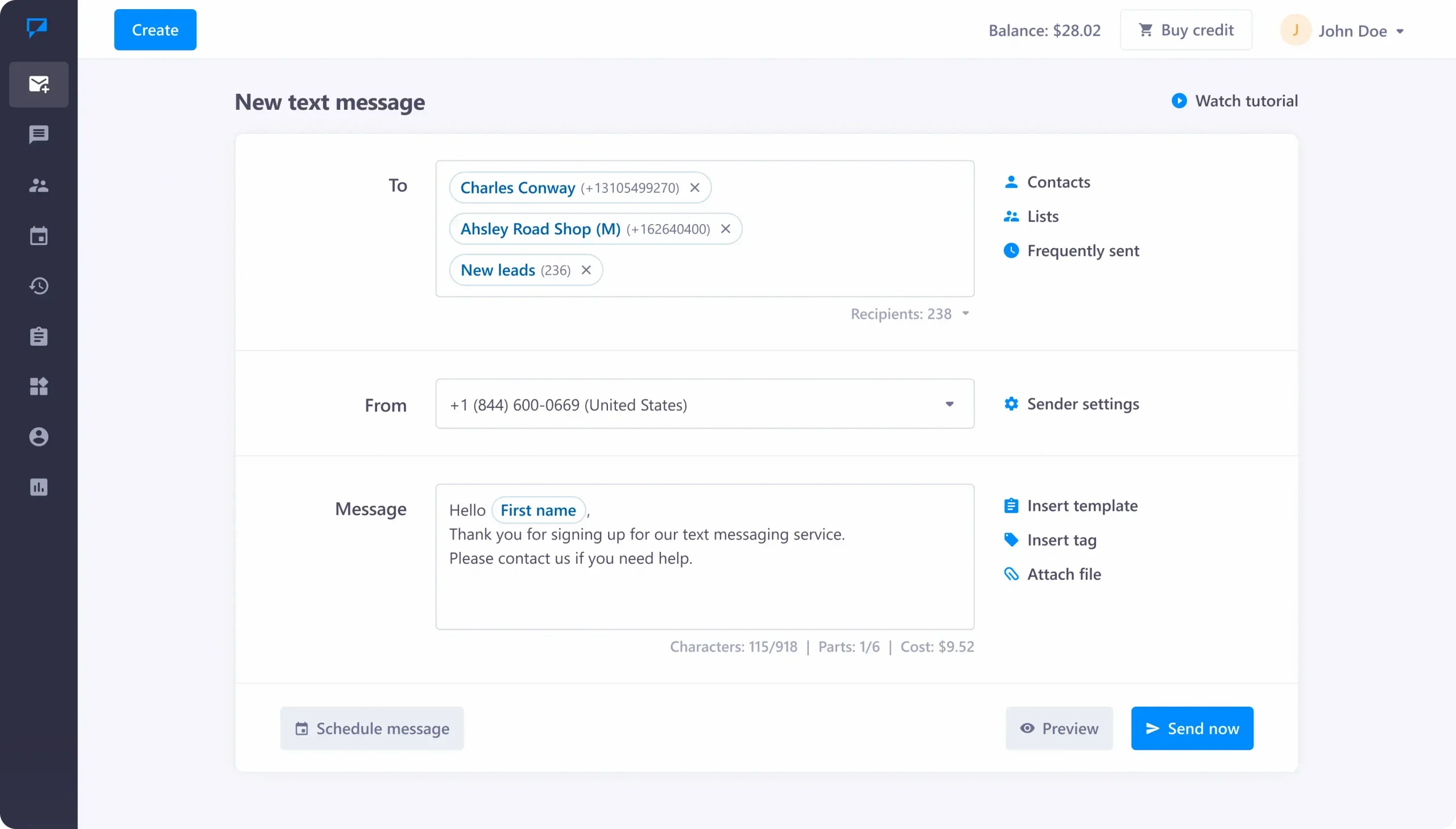The image size is (1456, 829).
Task: Click the Schedule message button
Action: coord(373,728)
